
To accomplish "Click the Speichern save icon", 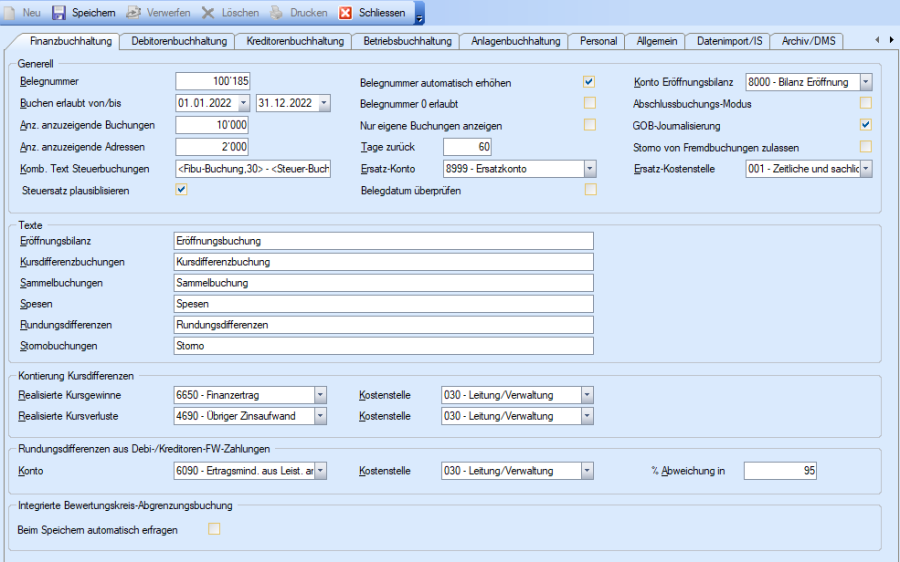I will tap(59, 12).
